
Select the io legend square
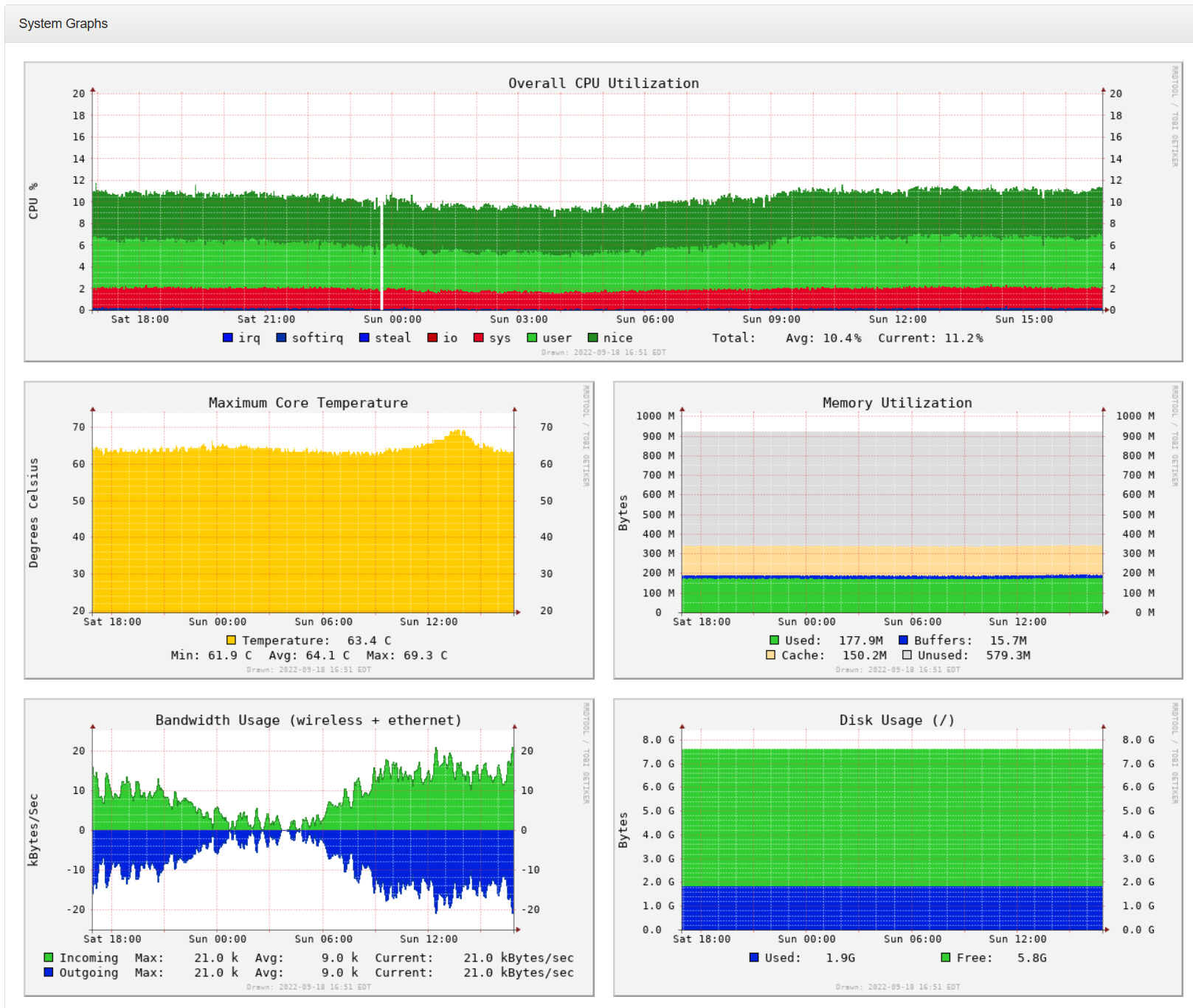pyautogui.click(x=432, y=337)
